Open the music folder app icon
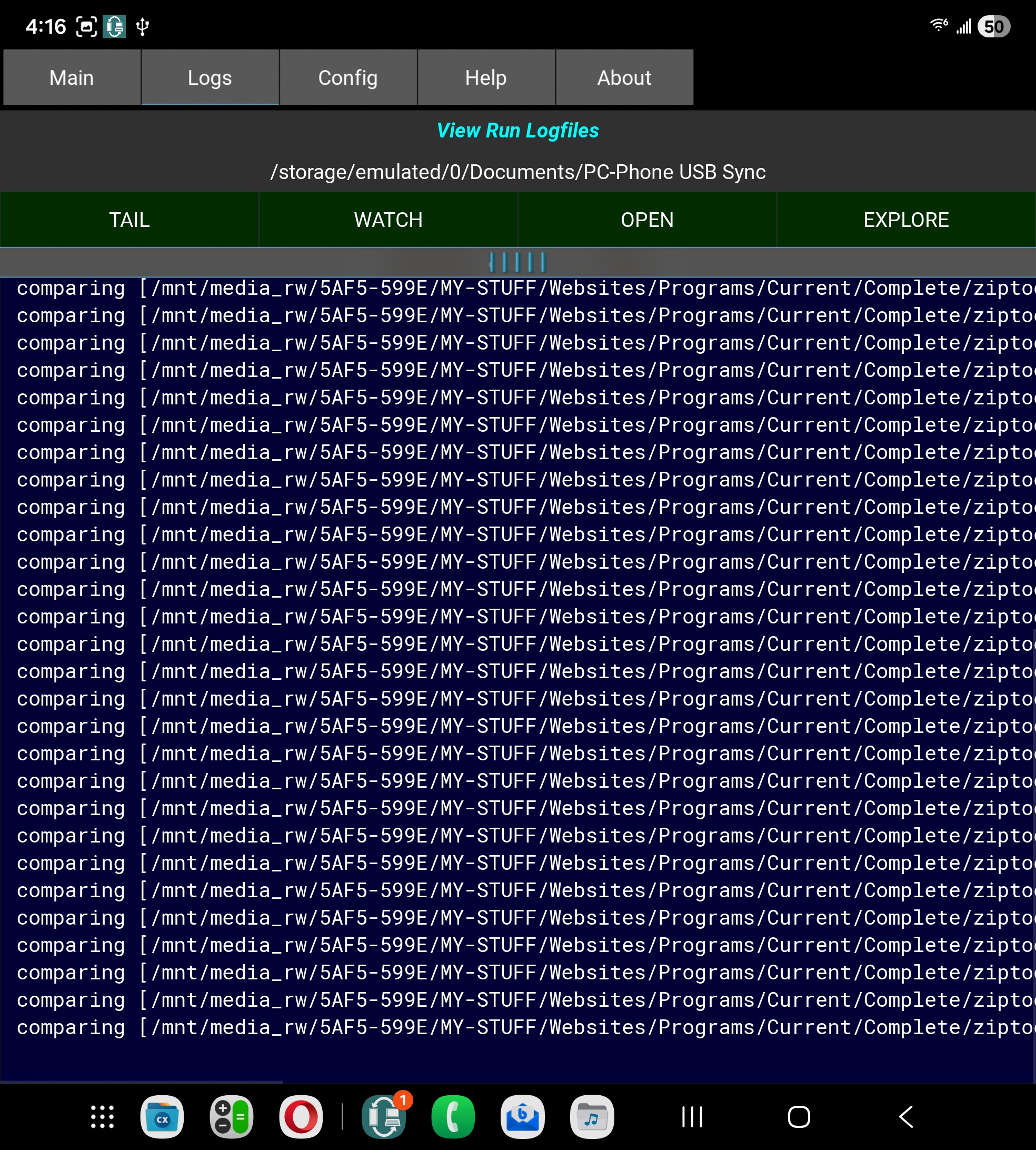The image size is (1036, 1150). 592,1117
